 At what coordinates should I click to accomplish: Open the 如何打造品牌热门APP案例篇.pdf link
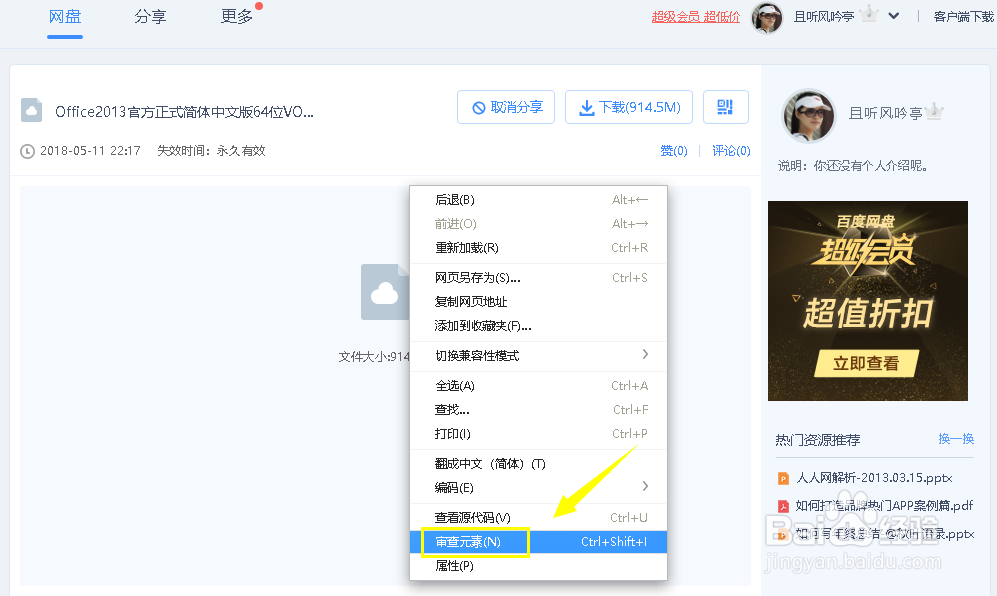click(x=884, y=506)
